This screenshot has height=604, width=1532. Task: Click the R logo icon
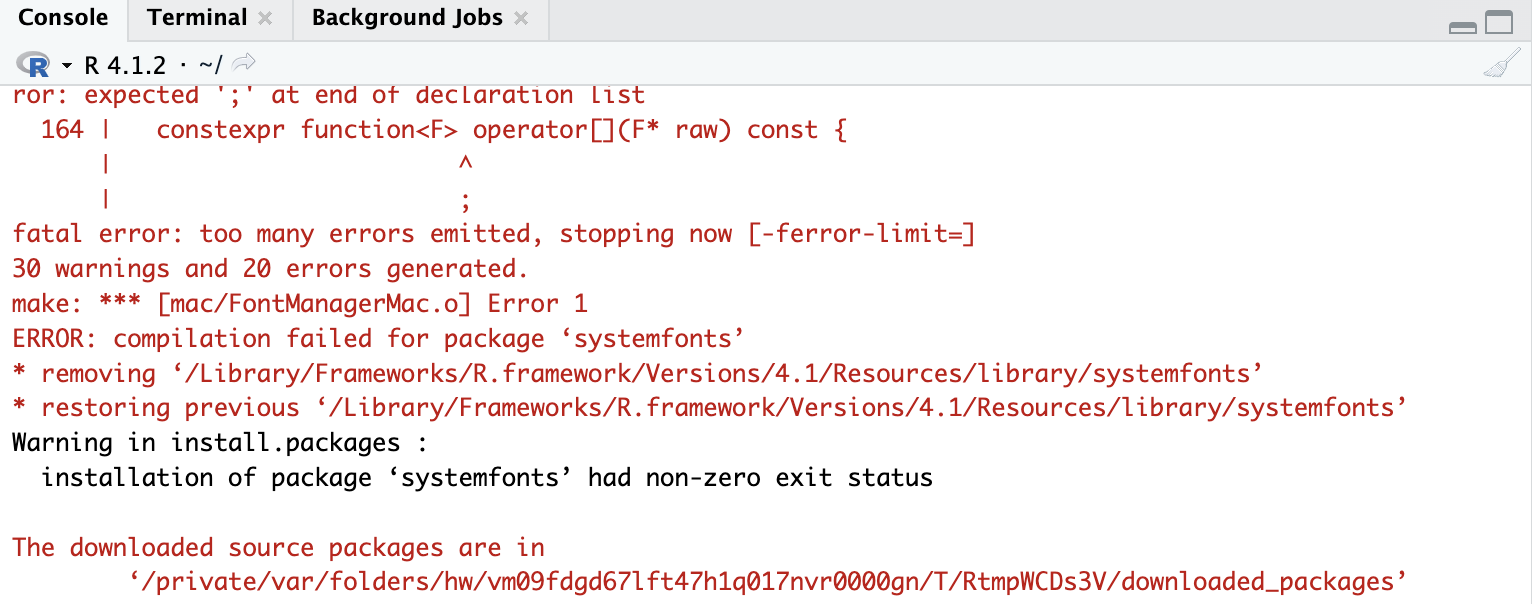33,66
